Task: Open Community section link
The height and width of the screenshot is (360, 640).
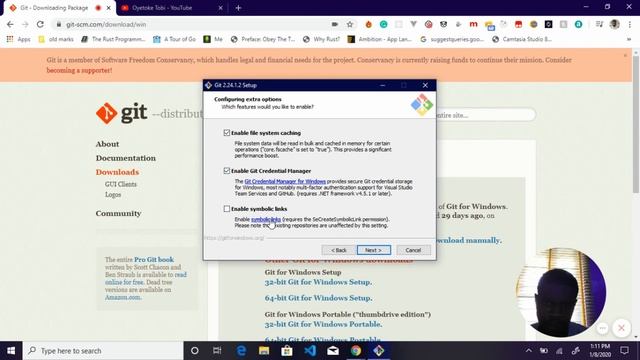Action: pos(118,213)
